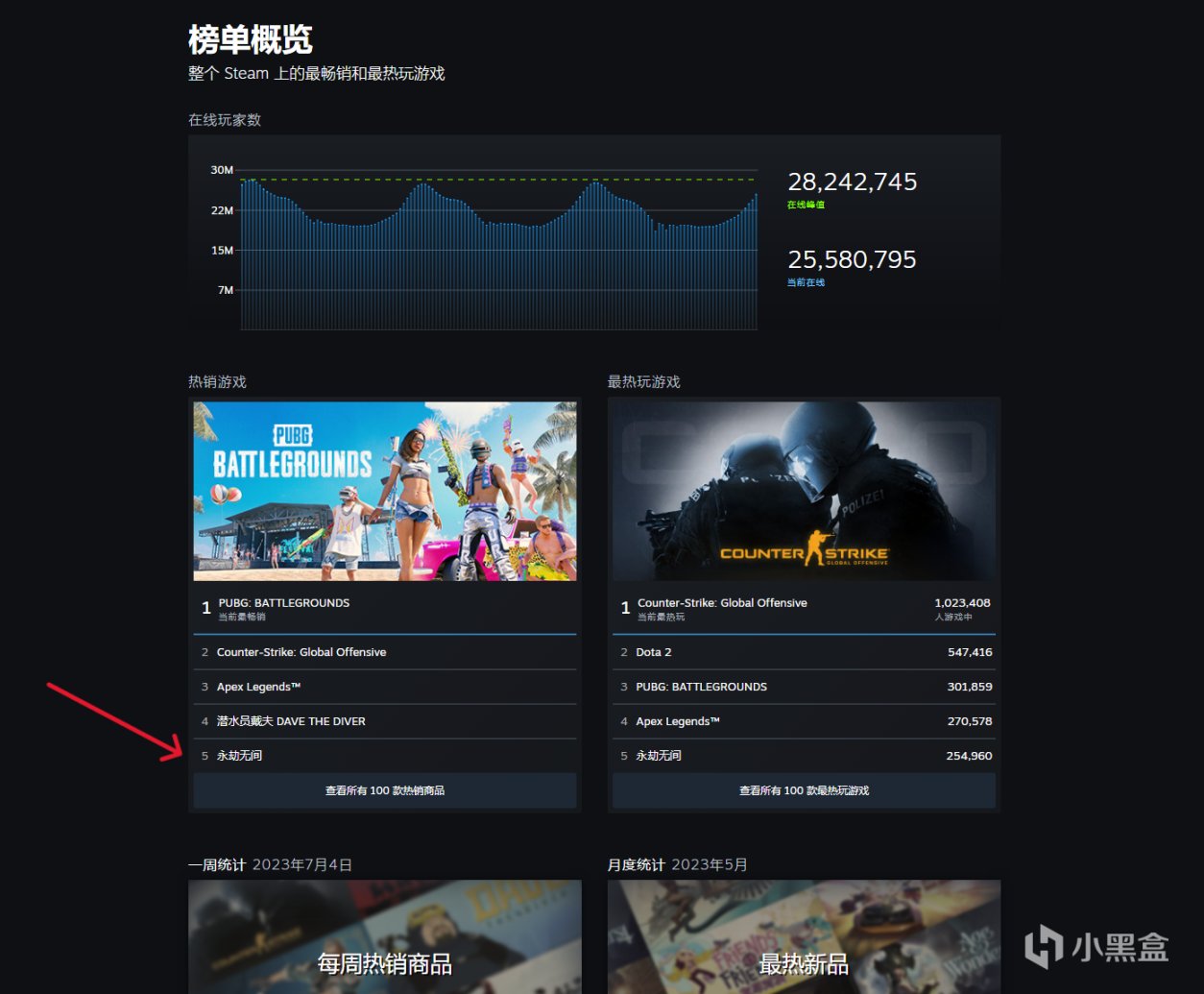The image size is (1204, 994).
Task: Open the 每周热销商品 weekly card
Action: coord(385,936)
